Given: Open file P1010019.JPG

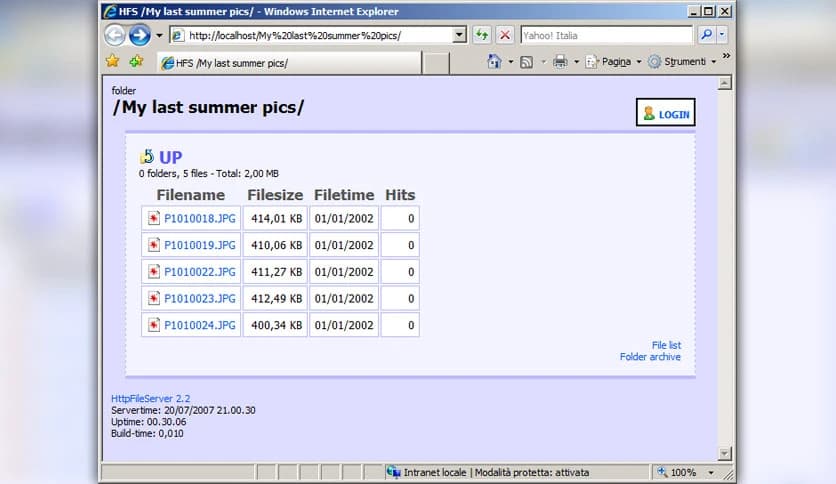Looking at the screenshot, I should 200,245.
